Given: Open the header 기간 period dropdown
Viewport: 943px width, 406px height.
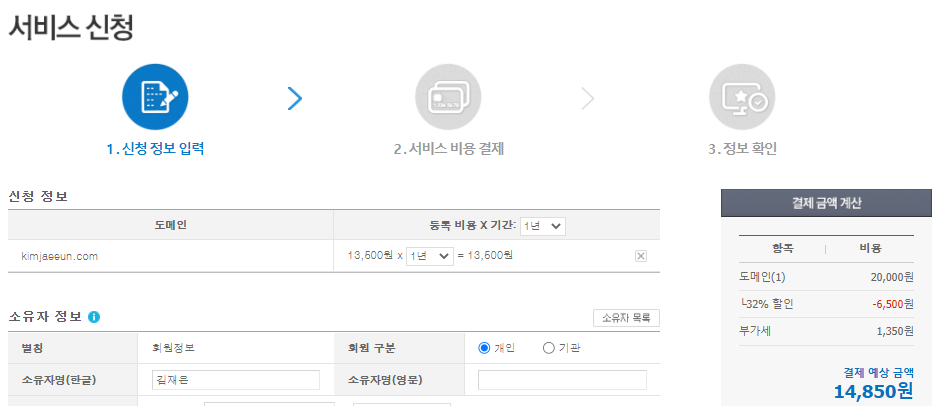Looking at the screenshot, I should pos(542,226).
